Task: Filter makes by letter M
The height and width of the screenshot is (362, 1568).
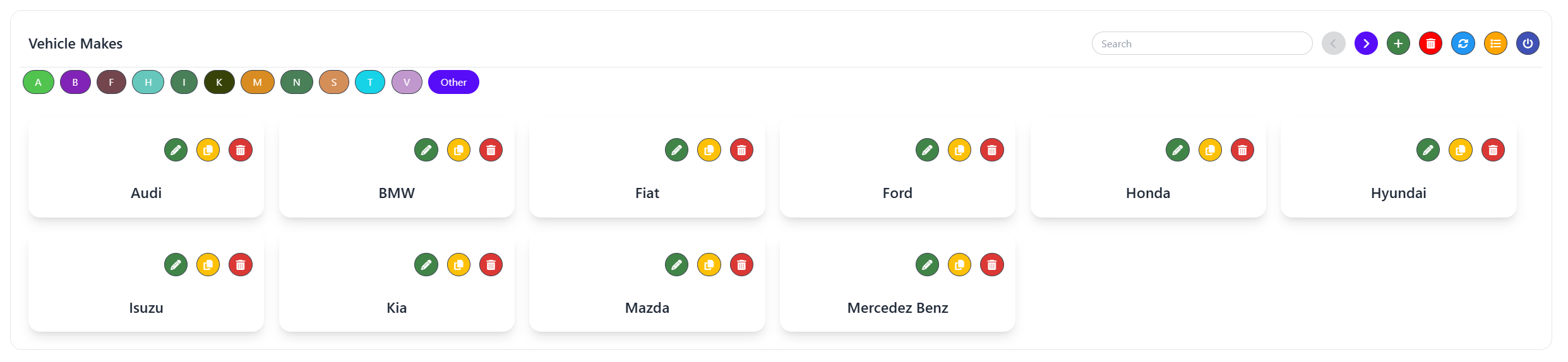Action: point(257,82)
